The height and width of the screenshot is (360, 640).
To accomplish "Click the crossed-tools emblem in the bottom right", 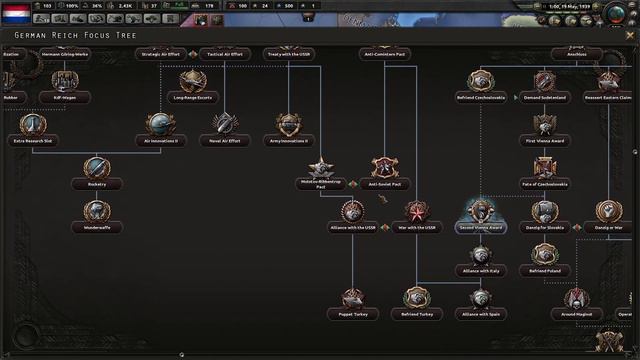I will click(609, 341).
